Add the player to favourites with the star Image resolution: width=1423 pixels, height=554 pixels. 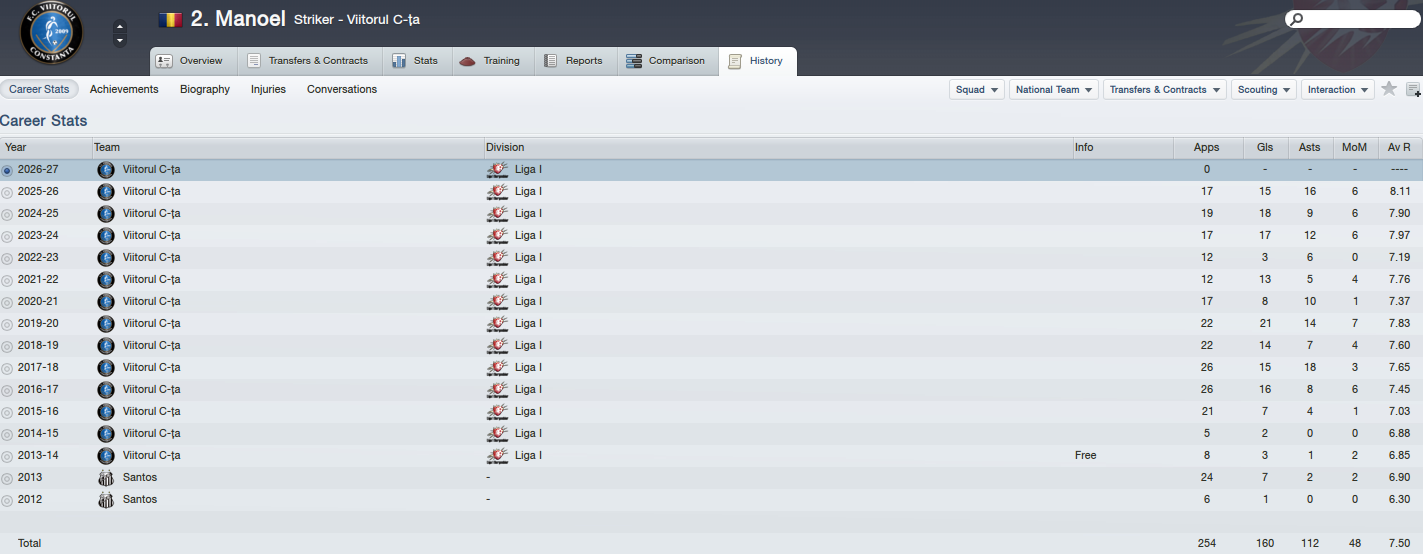point(1389,89)
